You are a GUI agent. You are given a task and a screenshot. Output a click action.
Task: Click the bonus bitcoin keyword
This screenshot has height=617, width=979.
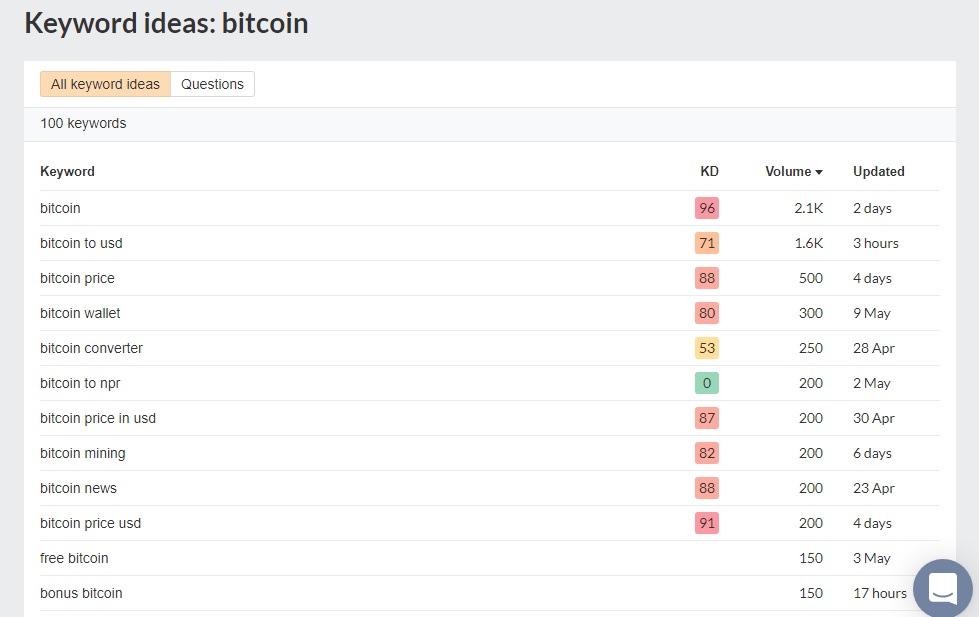[81, 593]
